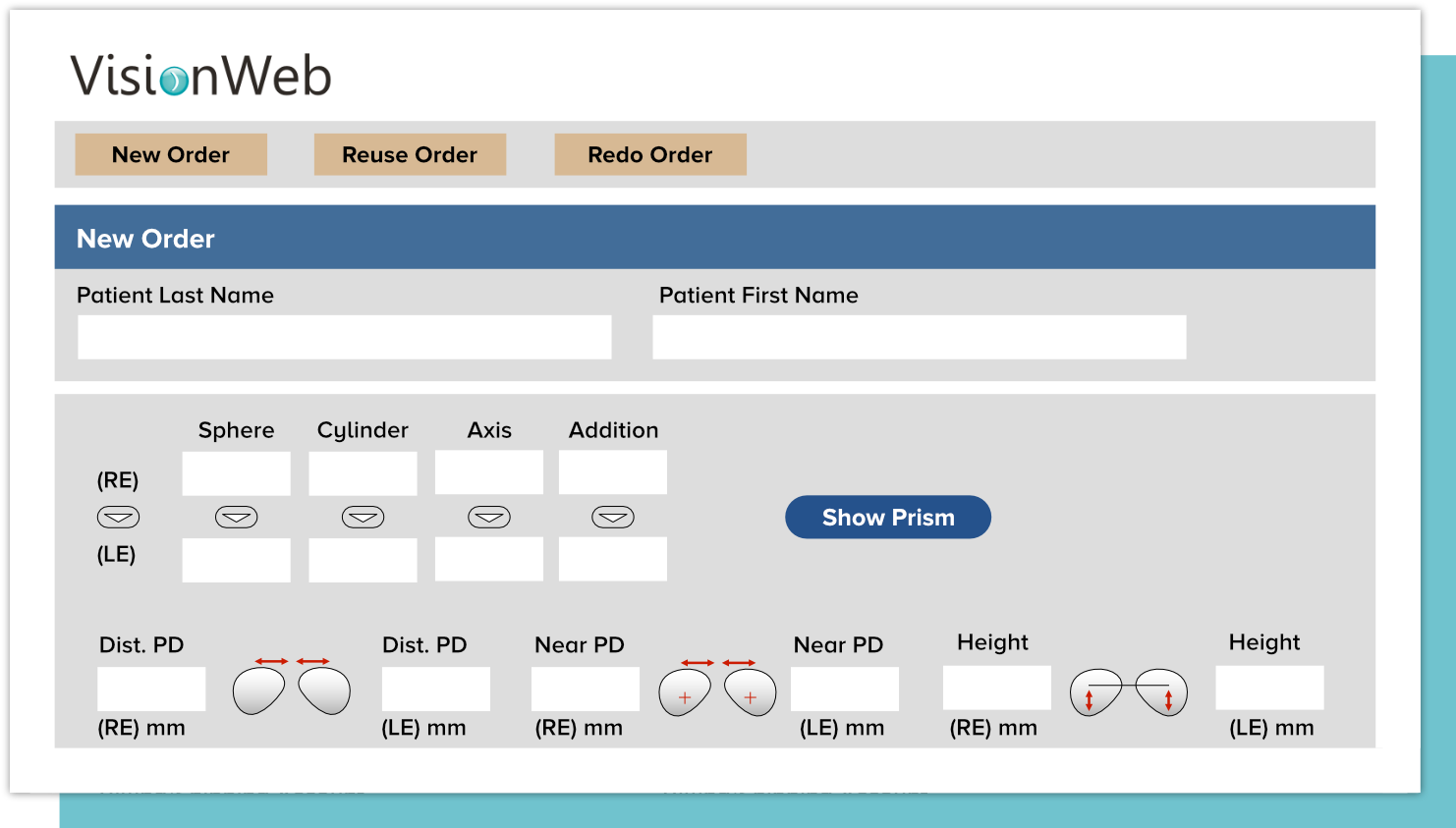Select the left eye Cylinder input box

[363, 560]
